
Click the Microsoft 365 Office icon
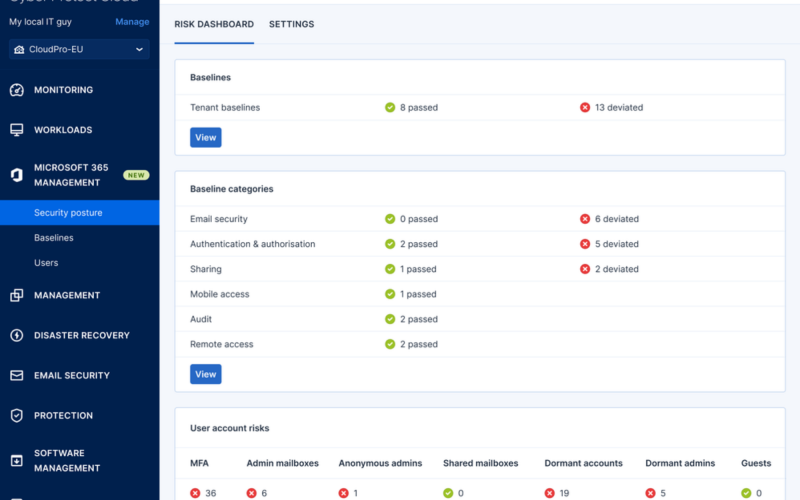click(x=17, y=175)
